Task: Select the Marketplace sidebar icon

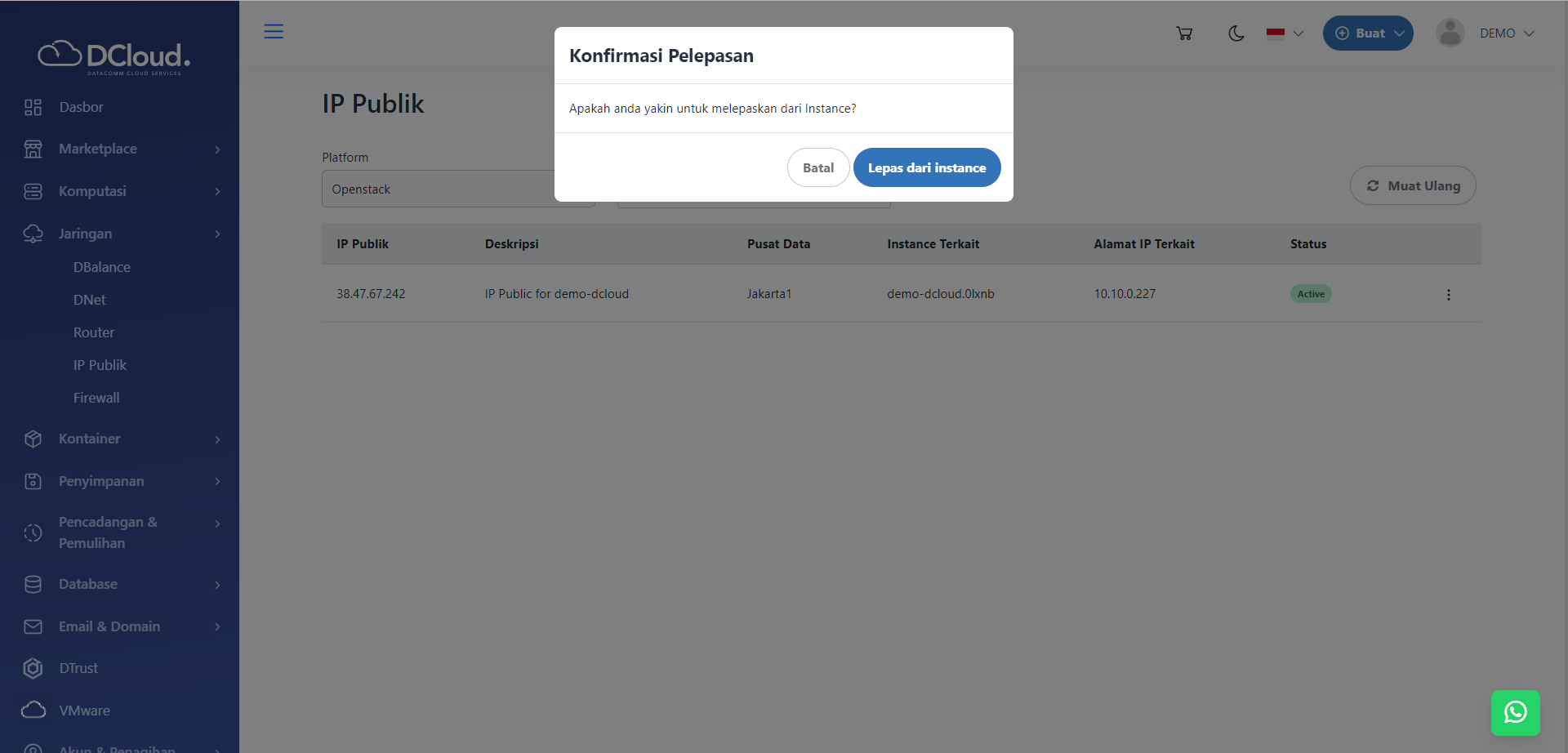Action: (33, 149)
